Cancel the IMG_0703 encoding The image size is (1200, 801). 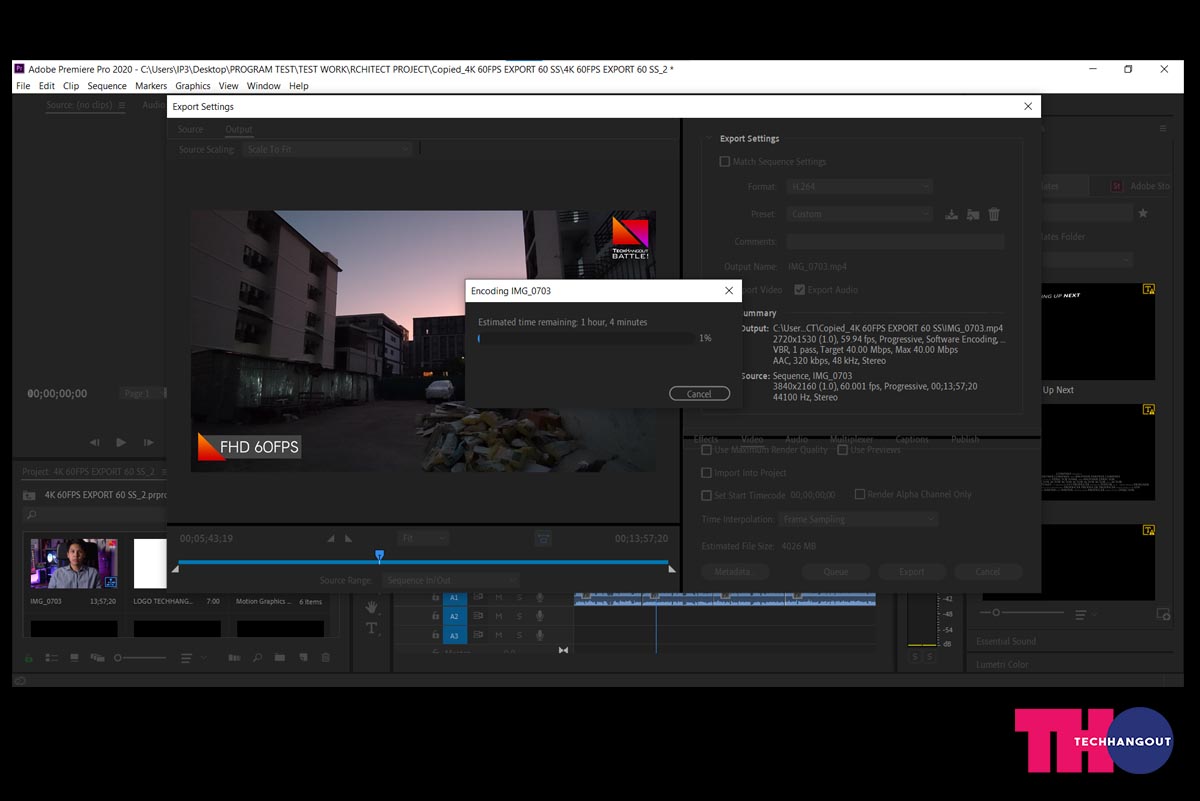coord(699,394)
